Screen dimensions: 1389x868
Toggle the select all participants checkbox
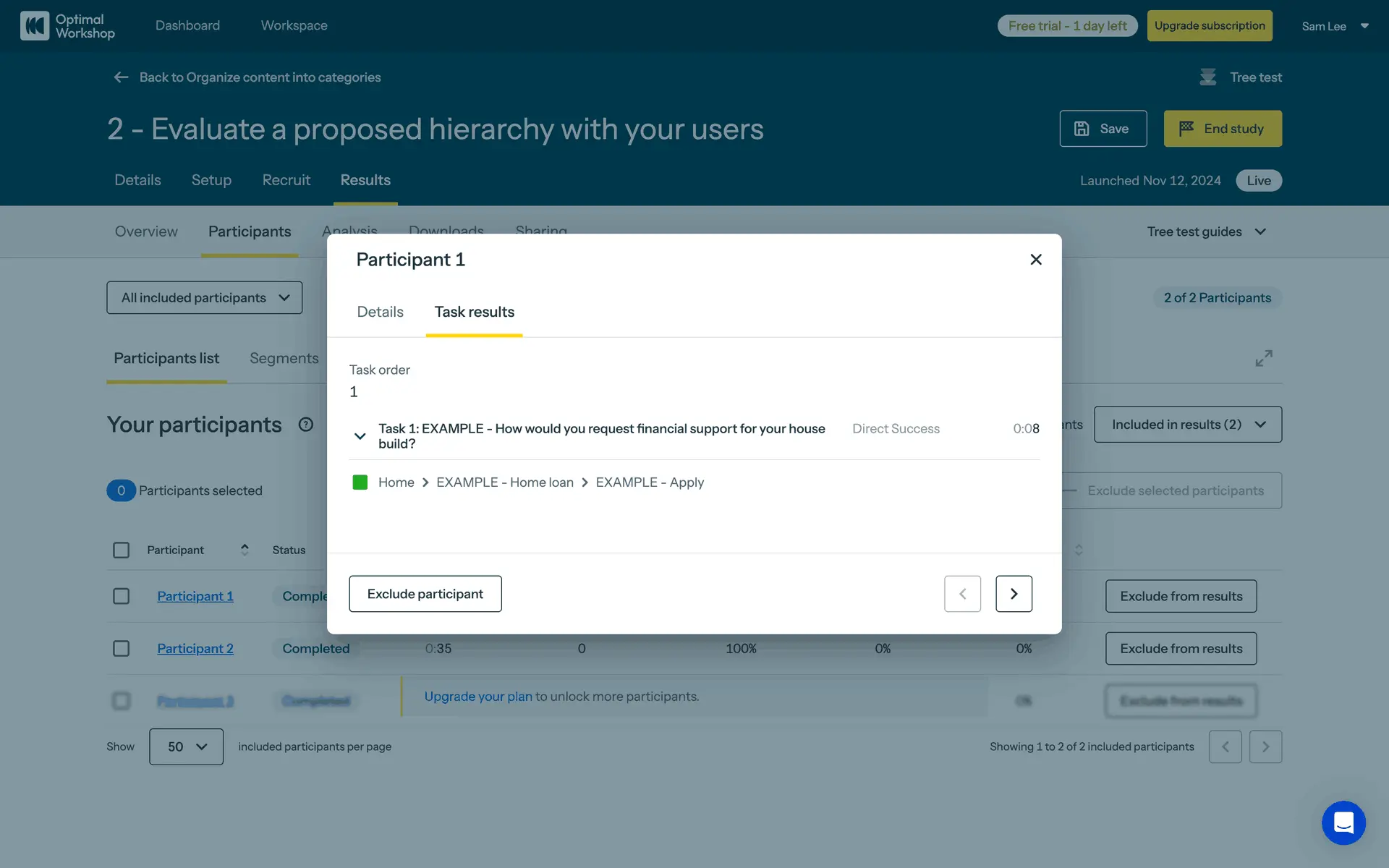122,550
